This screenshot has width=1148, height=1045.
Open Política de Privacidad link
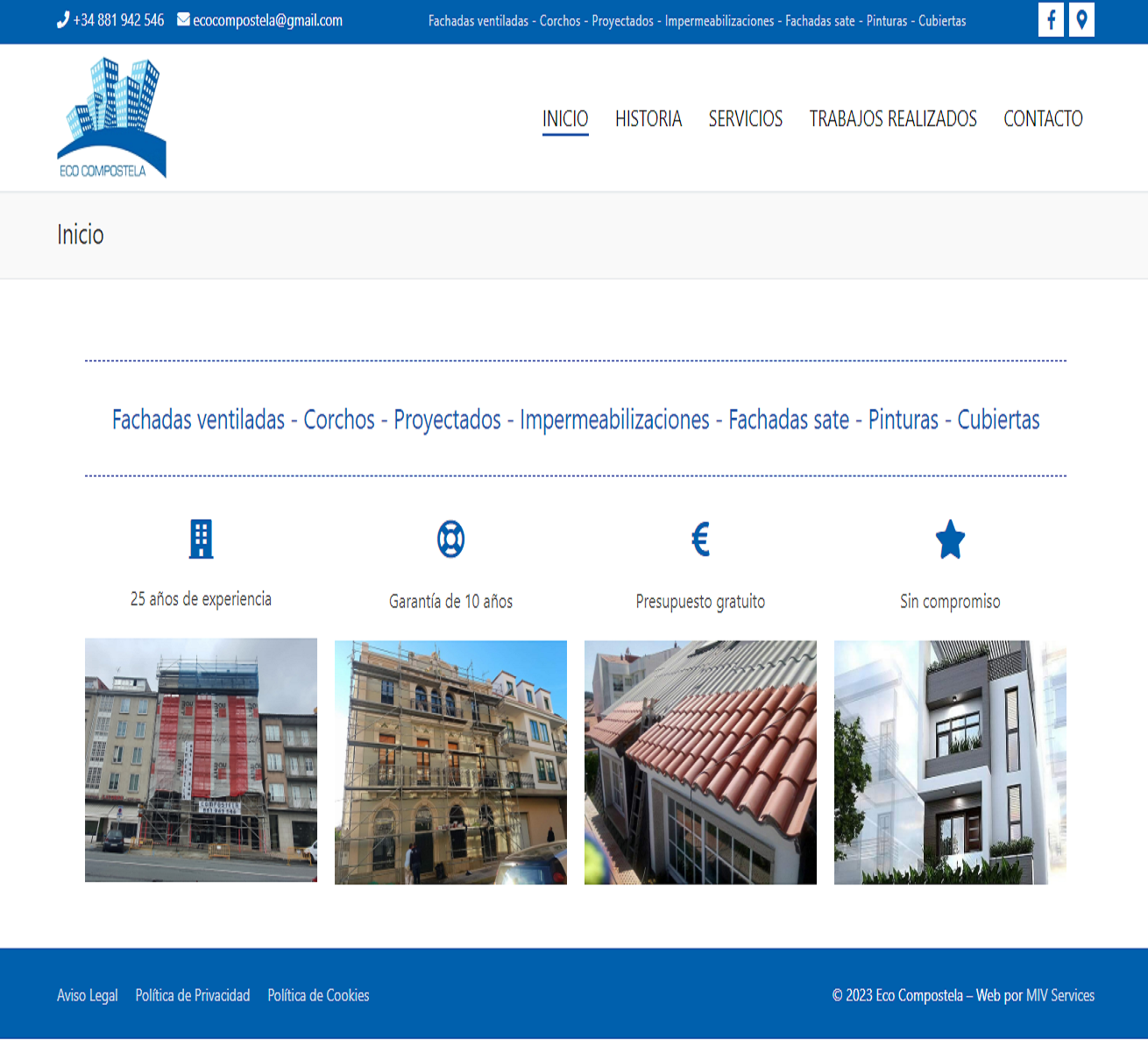pyautogui.click(x=193, y=995)
